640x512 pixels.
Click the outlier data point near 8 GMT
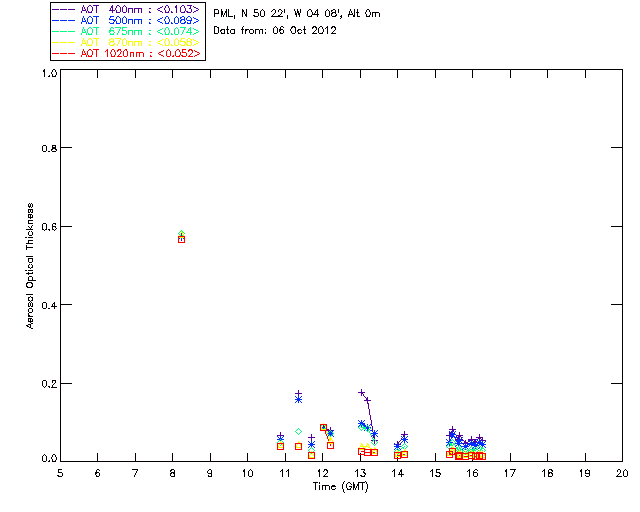pyautogui.click(x=182, y=237)
